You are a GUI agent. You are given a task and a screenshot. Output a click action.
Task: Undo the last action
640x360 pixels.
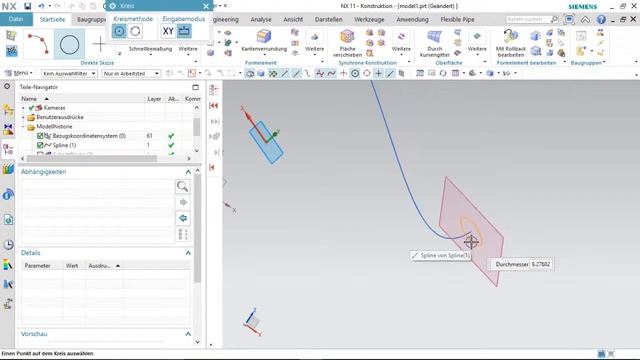[41, 6]
